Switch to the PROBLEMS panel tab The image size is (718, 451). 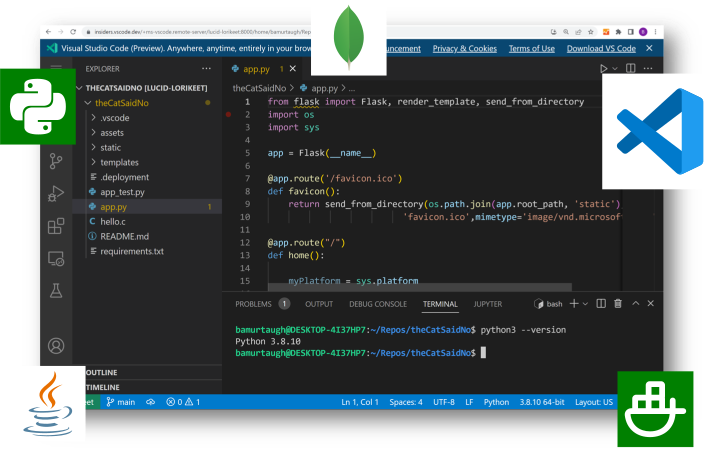pos(253,304)
